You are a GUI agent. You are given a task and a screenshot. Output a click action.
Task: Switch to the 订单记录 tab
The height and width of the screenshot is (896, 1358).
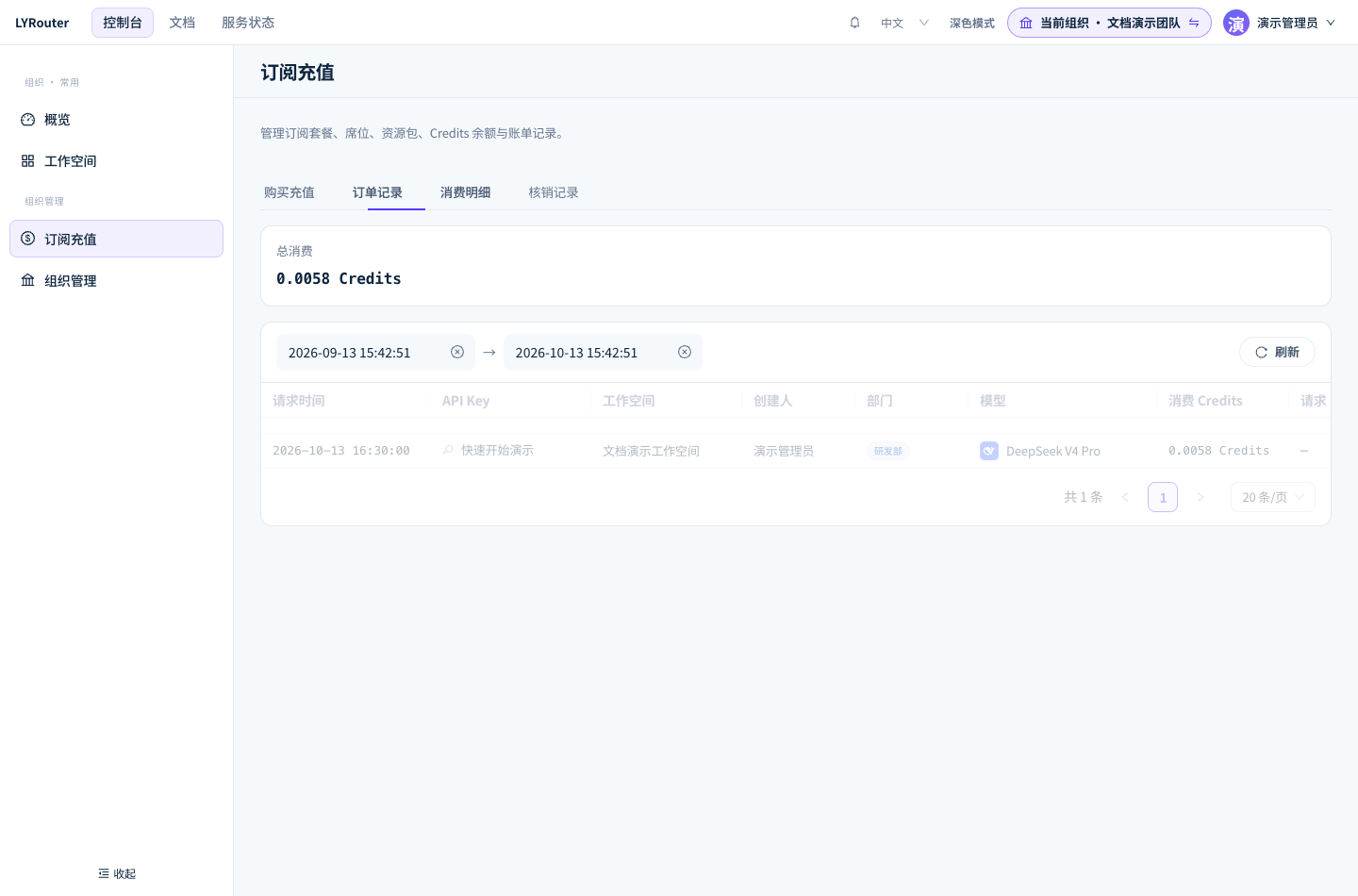point(377,192)
